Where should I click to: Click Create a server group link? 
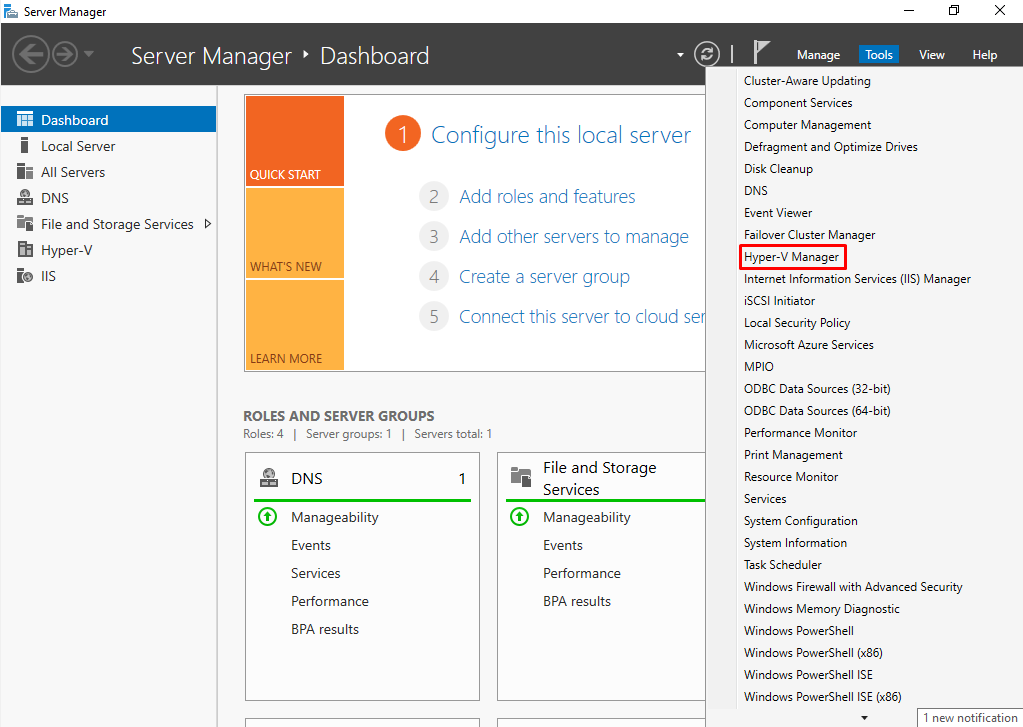(544, 277)
